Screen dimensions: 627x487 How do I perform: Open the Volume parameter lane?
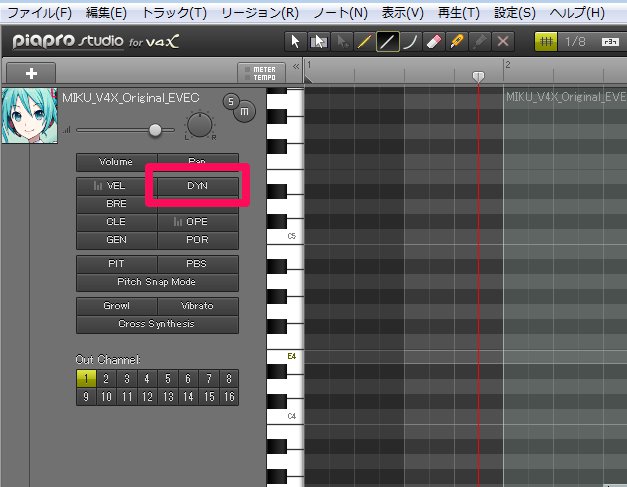point(116,162)
